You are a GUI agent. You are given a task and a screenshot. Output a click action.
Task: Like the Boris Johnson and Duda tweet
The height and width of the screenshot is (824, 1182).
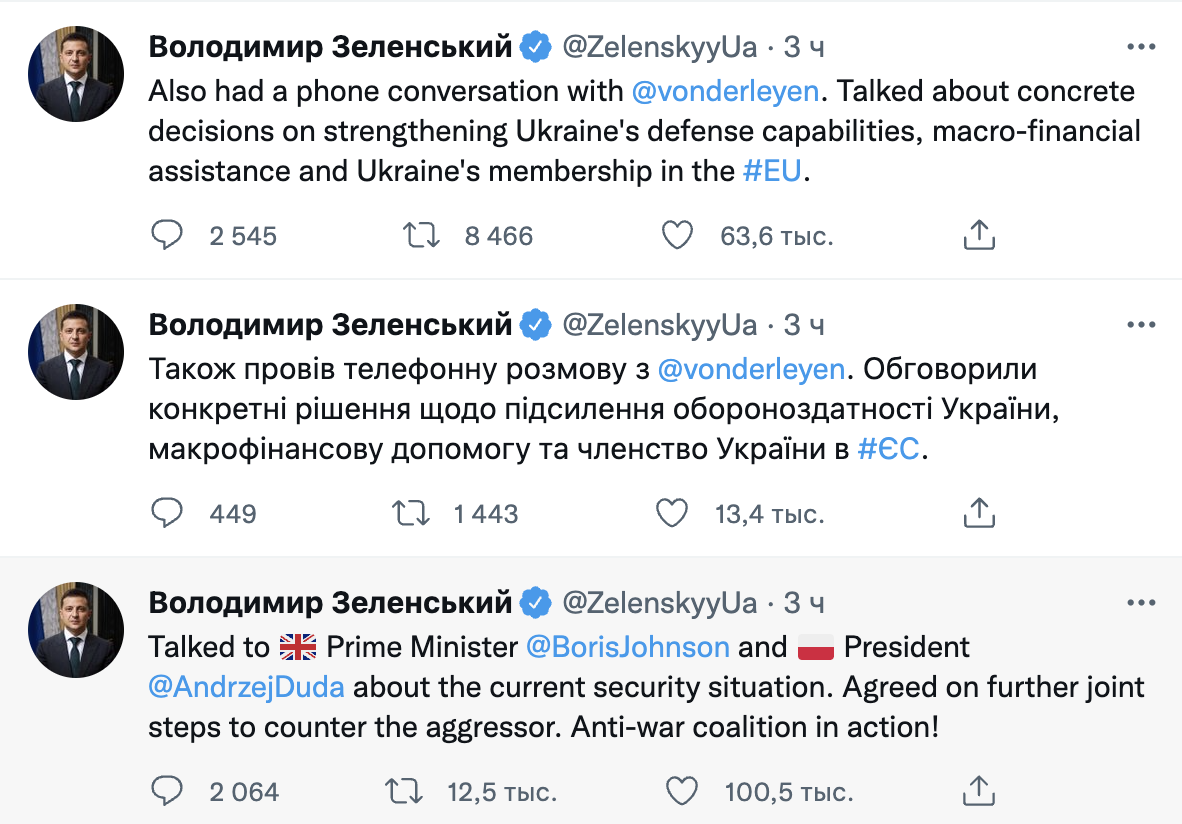click(x=682, y=792)
